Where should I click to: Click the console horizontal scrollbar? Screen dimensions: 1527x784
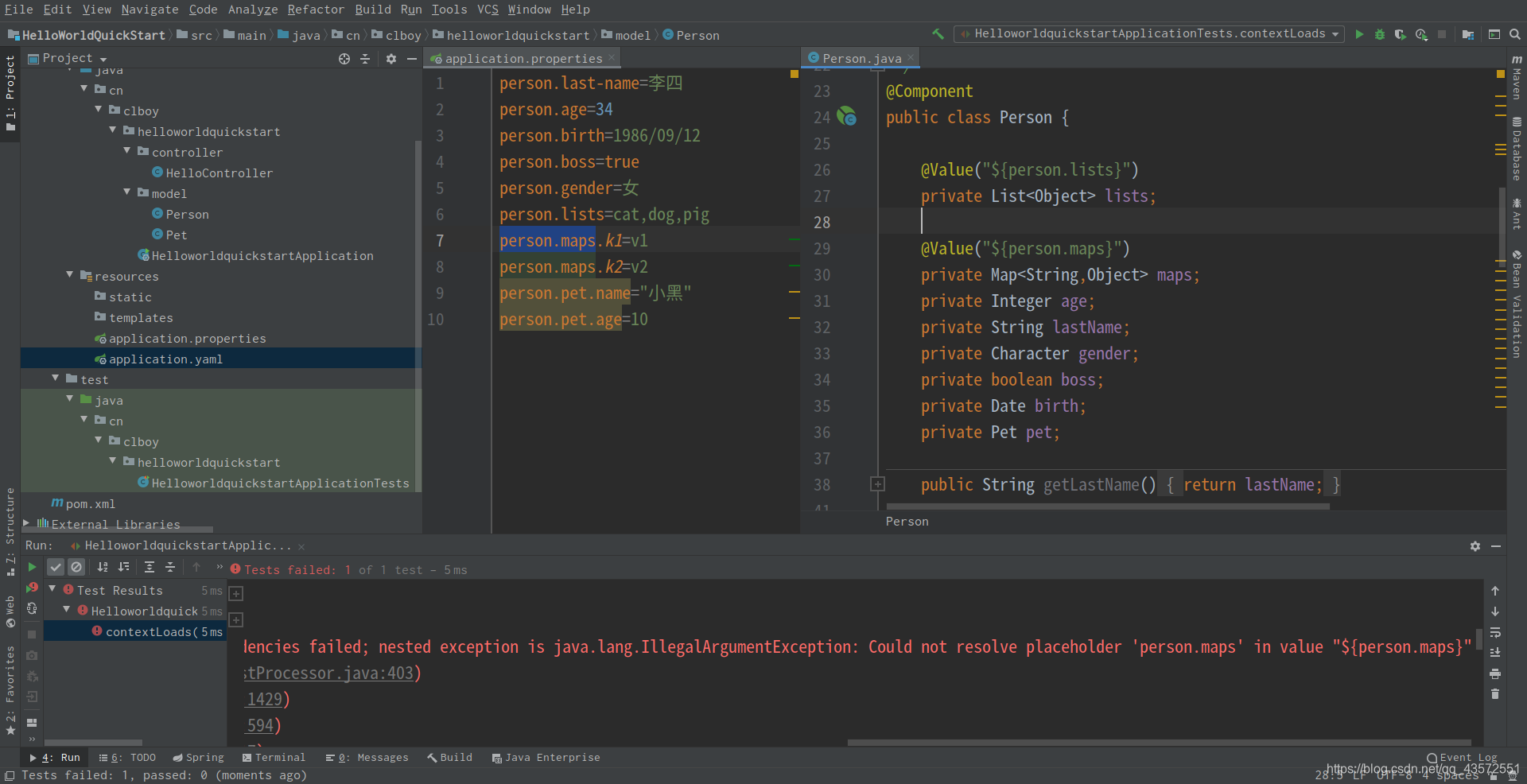[1159, 743]
